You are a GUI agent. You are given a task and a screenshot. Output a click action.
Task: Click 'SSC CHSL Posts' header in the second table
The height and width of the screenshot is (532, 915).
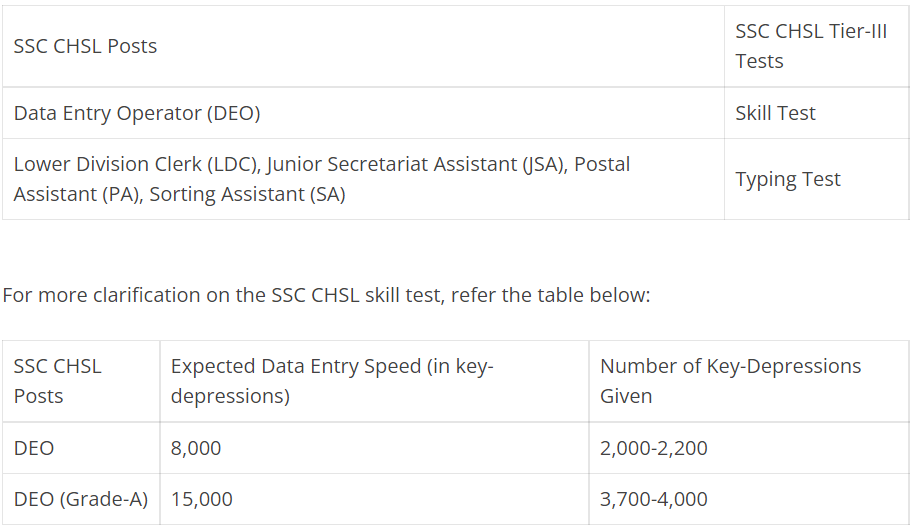pos(57,381)
